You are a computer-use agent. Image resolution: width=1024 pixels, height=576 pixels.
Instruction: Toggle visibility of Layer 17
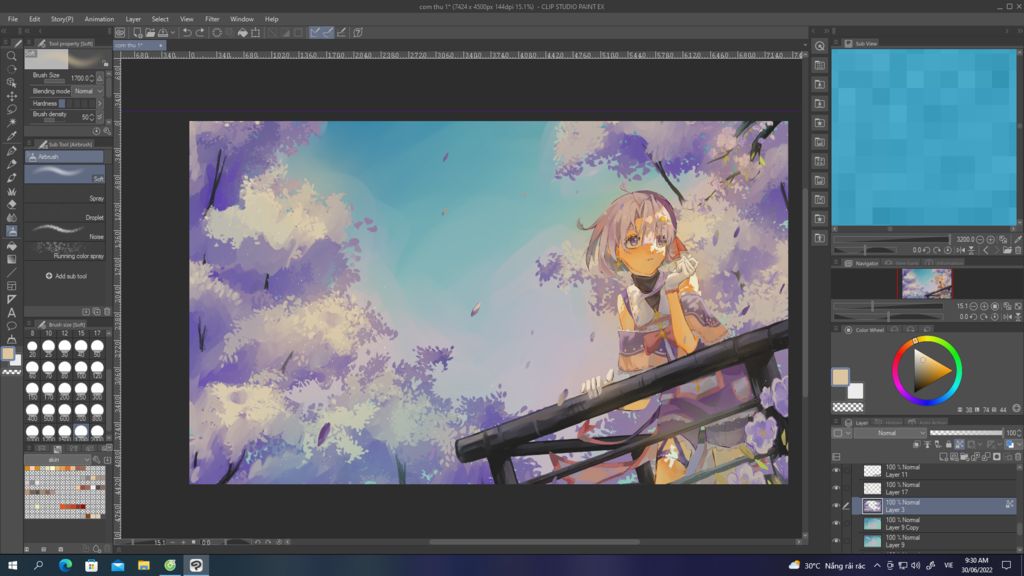click(836, 488)
